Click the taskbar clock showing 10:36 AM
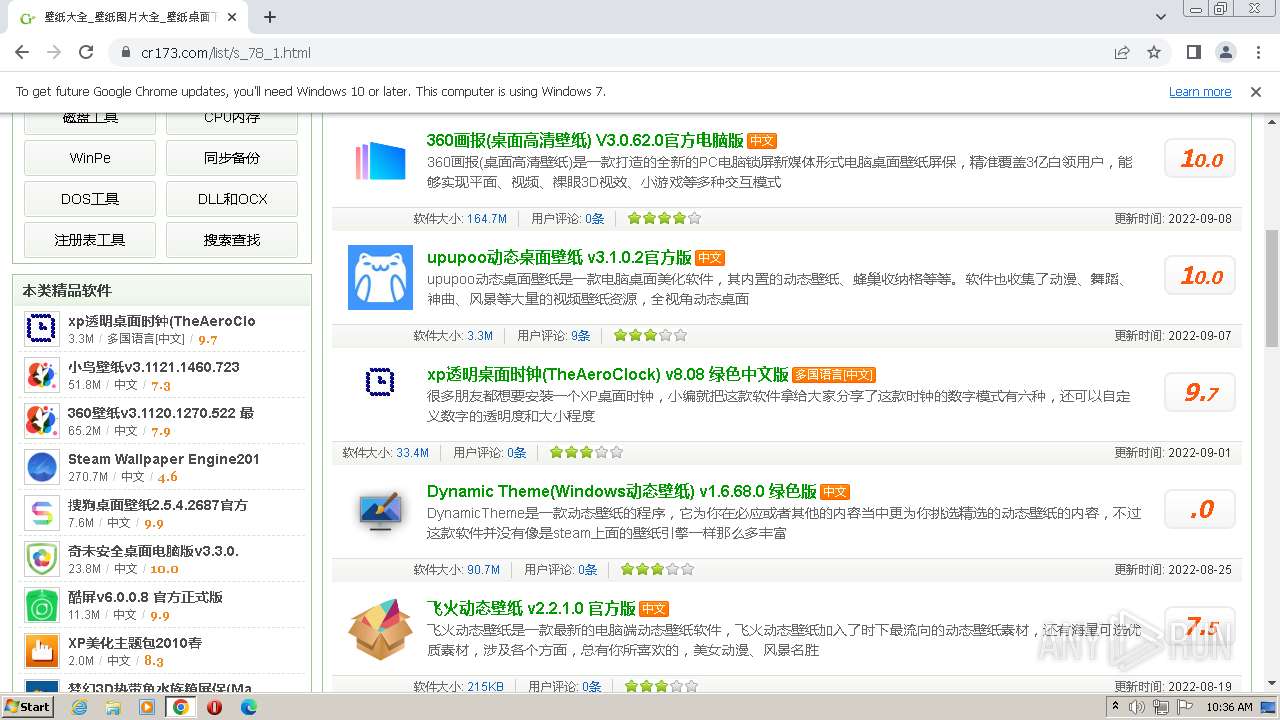This screenshot has width=1280, height=720. click(x=1229, y=707)
